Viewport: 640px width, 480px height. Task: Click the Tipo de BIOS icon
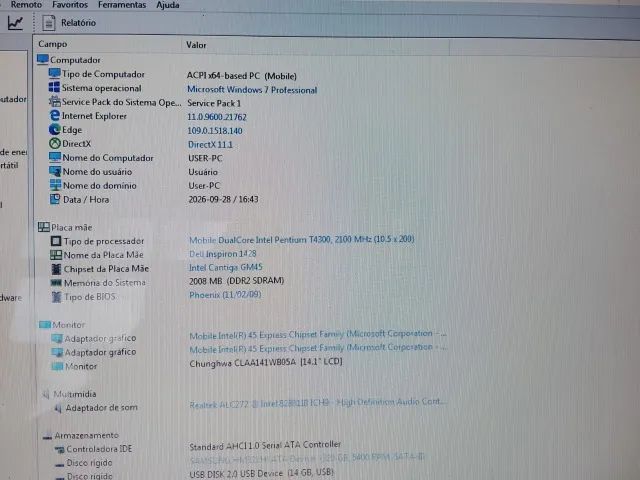pyautogui.click(x=57, y=297)
